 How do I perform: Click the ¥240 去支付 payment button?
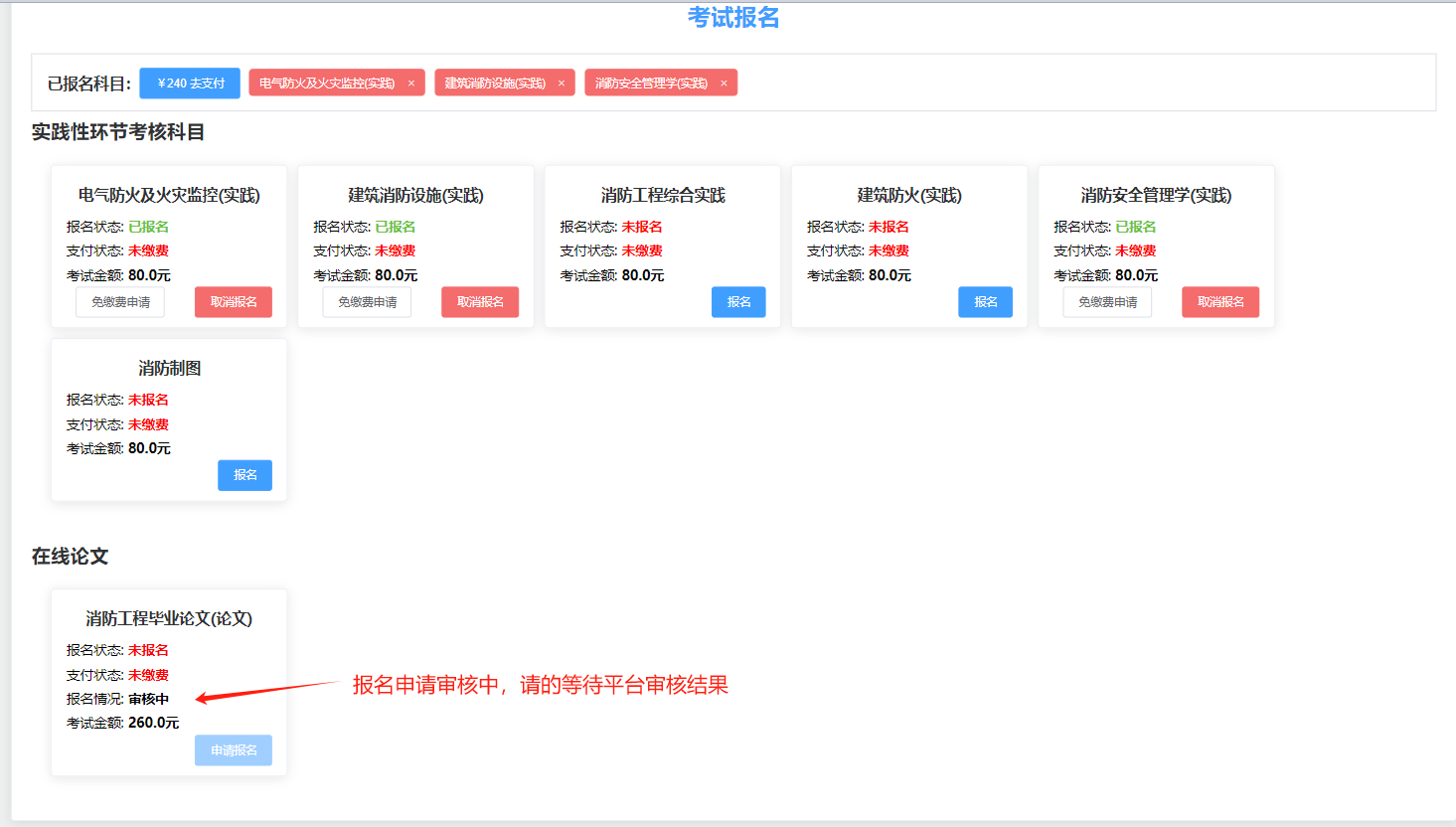tap(190, 83)
